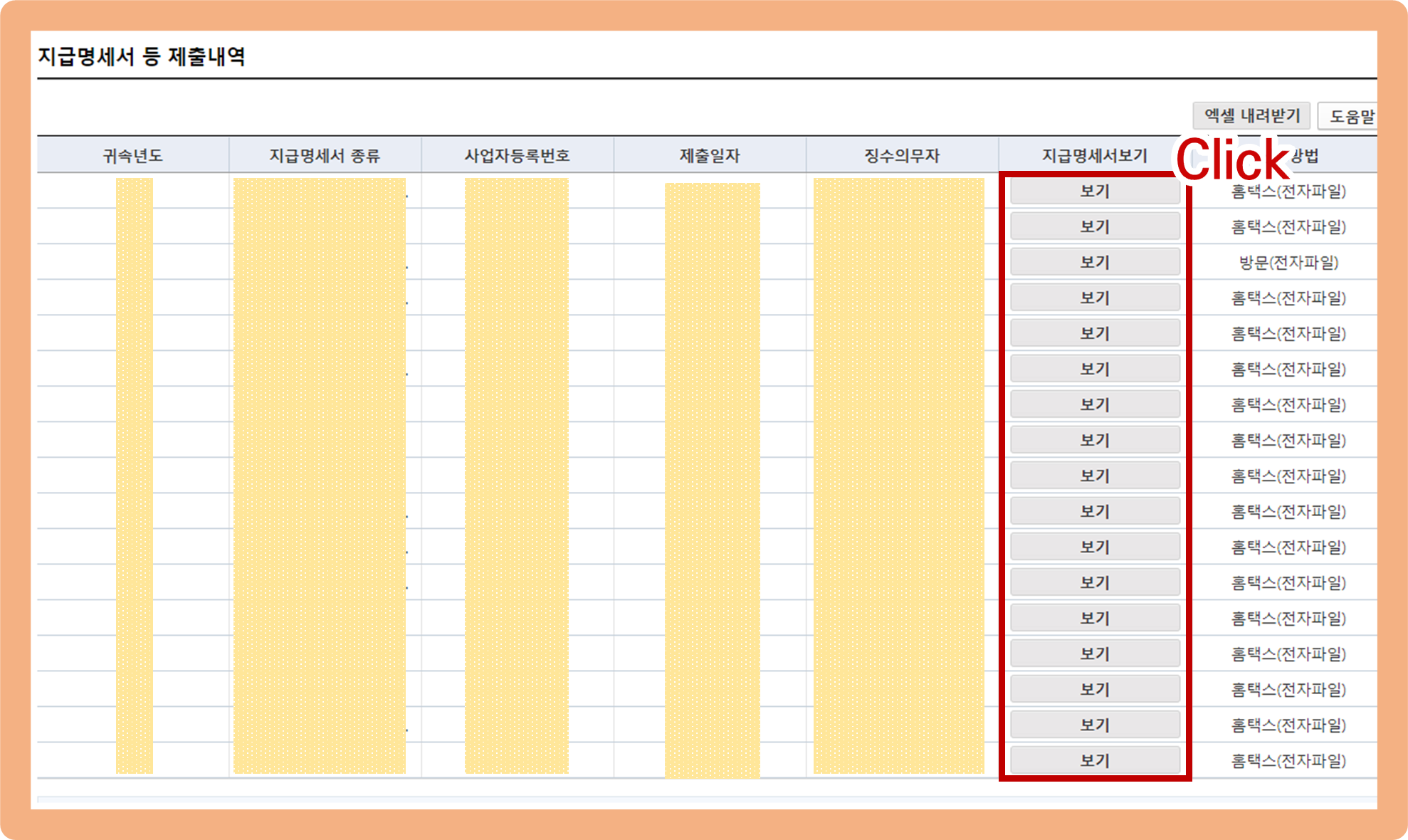Click 보기 button in sixth row
Image resolution: width=1408 pixels, height=840 pixels.
tap(1095, 369)
